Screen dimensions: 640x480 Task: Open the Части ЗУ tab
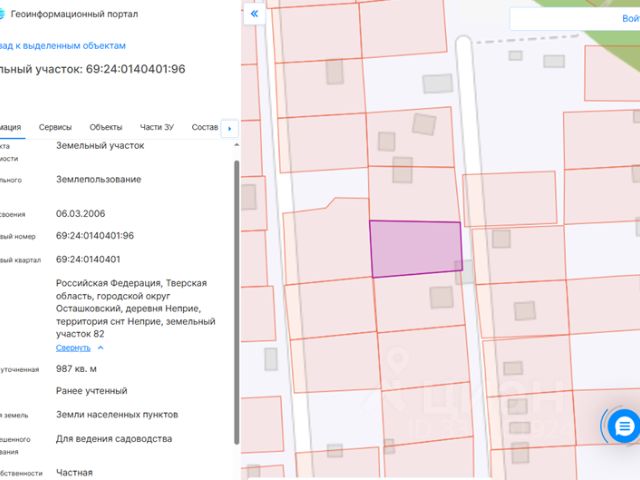click(157, 127)
